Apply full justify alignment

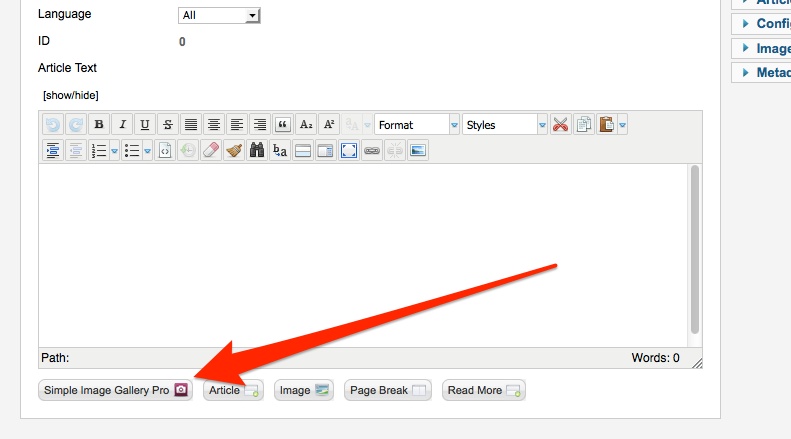point(191,125)
